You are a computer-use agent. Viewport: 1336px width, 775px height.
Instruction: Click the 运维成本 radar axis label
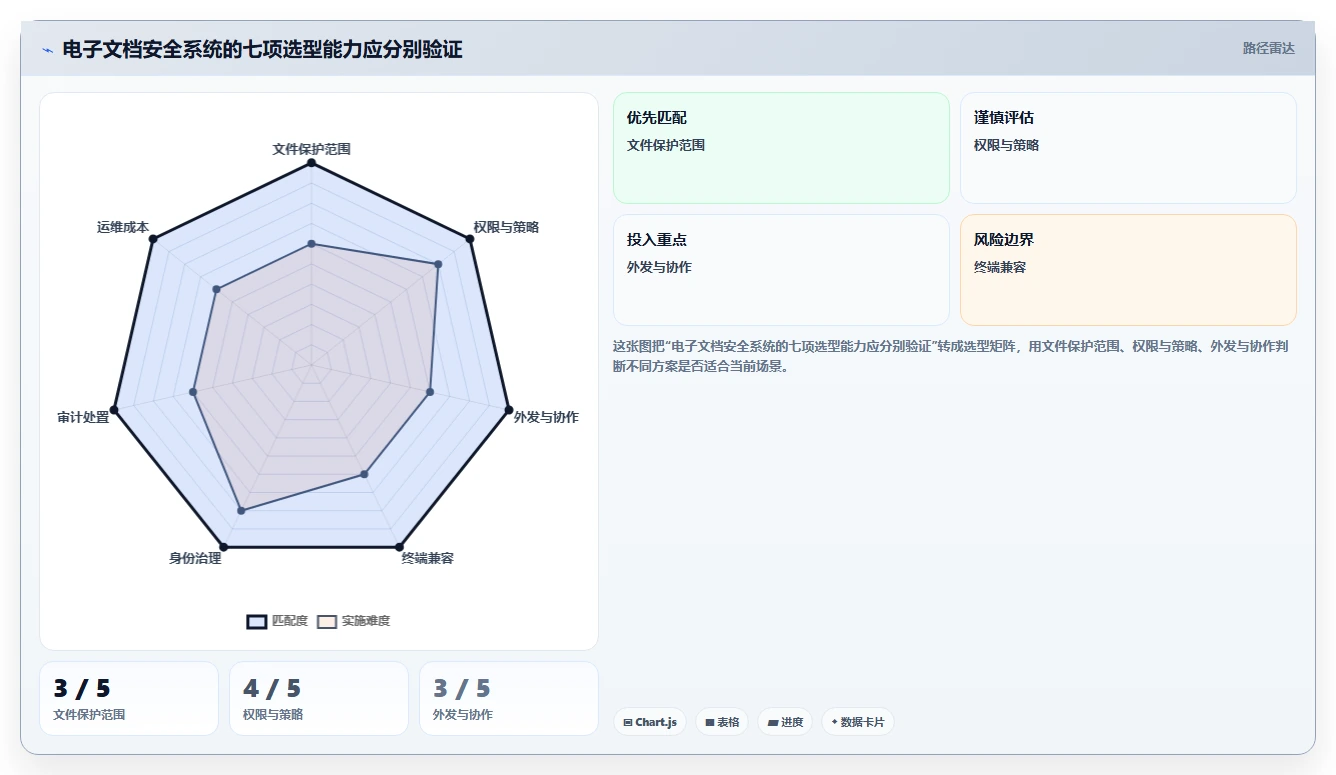[x=123, y=227]
